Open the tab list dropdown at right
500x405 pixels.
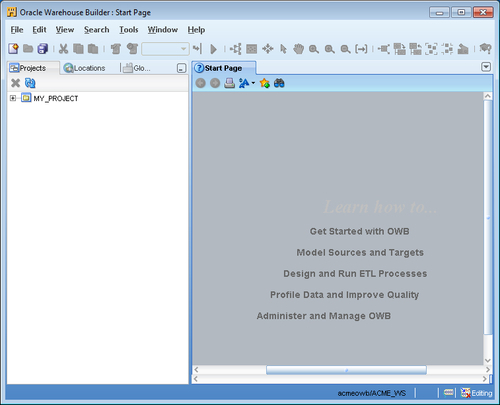[x=486, y=67]
